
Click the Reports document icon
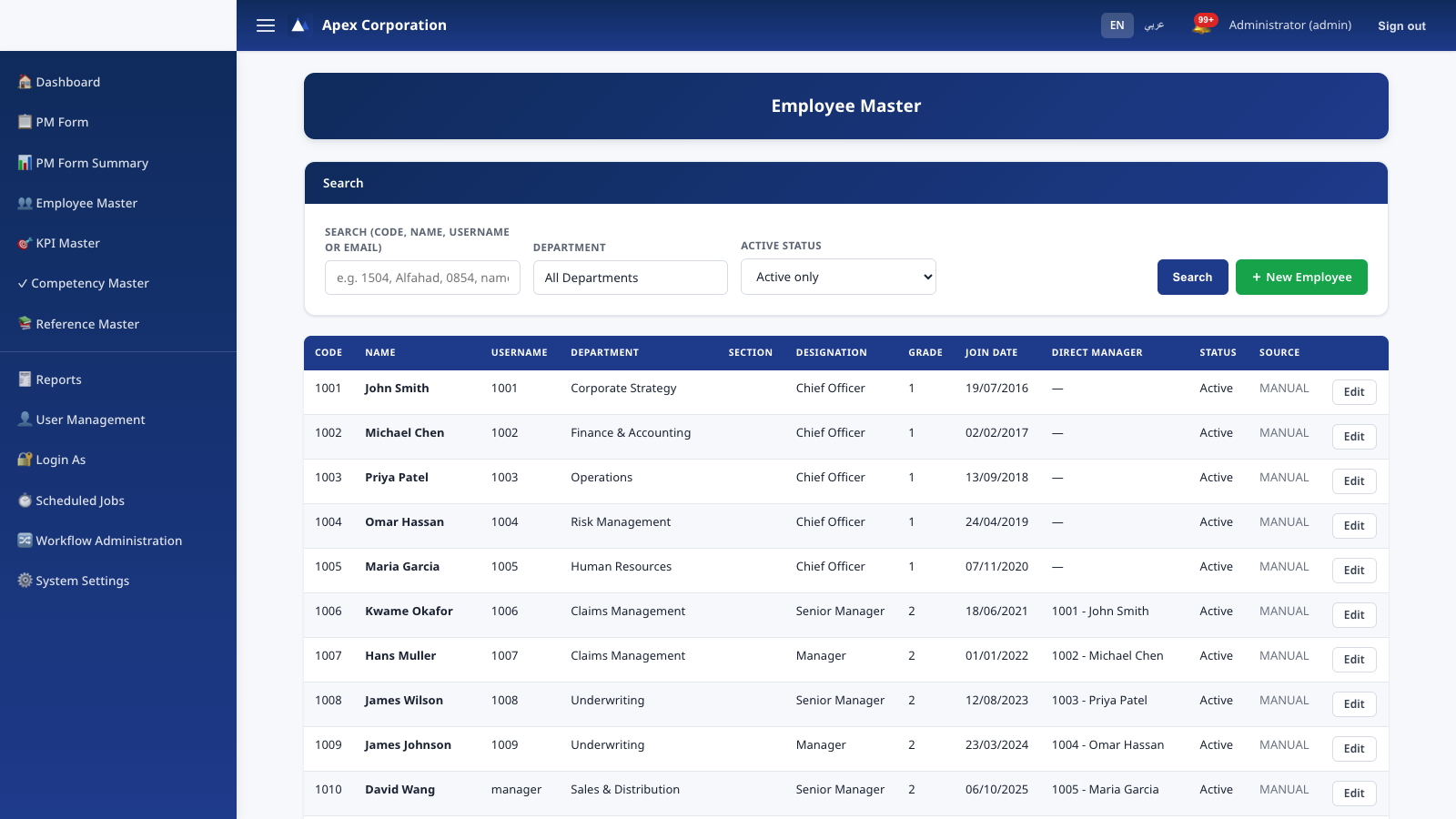(25, 379)
